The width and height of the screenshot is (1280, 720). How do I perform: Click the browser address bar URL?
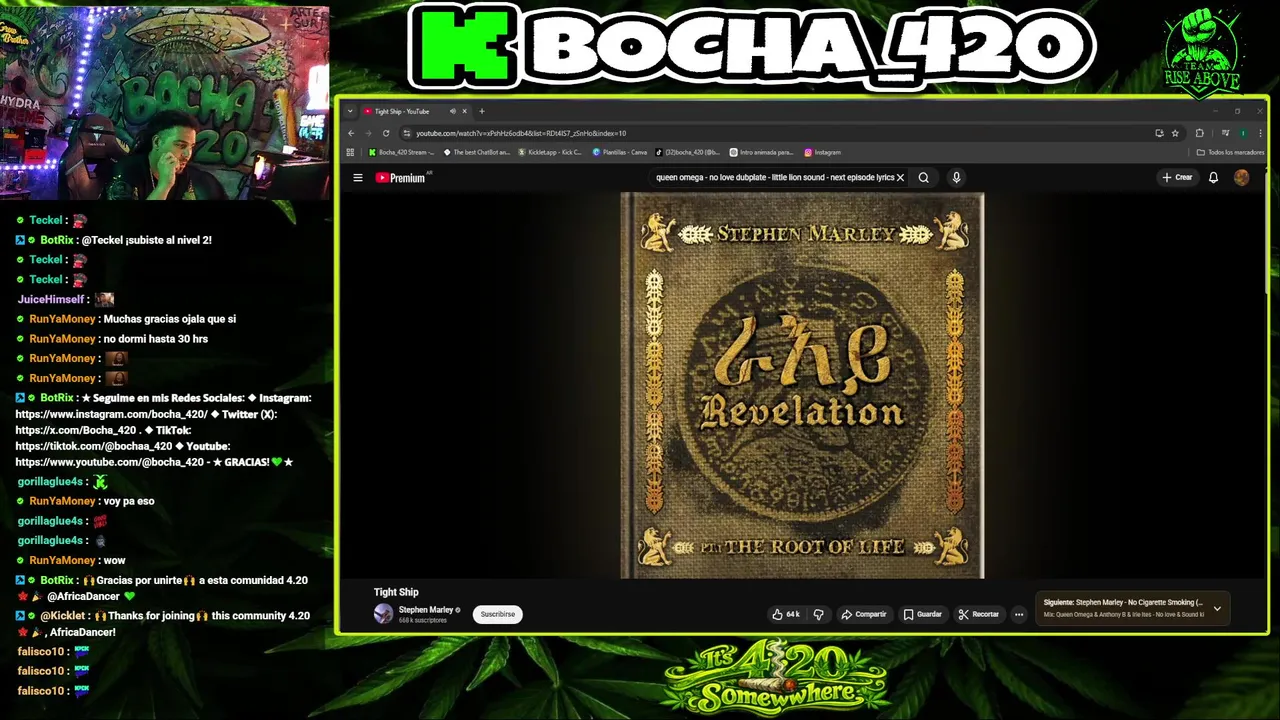[521, 133]
